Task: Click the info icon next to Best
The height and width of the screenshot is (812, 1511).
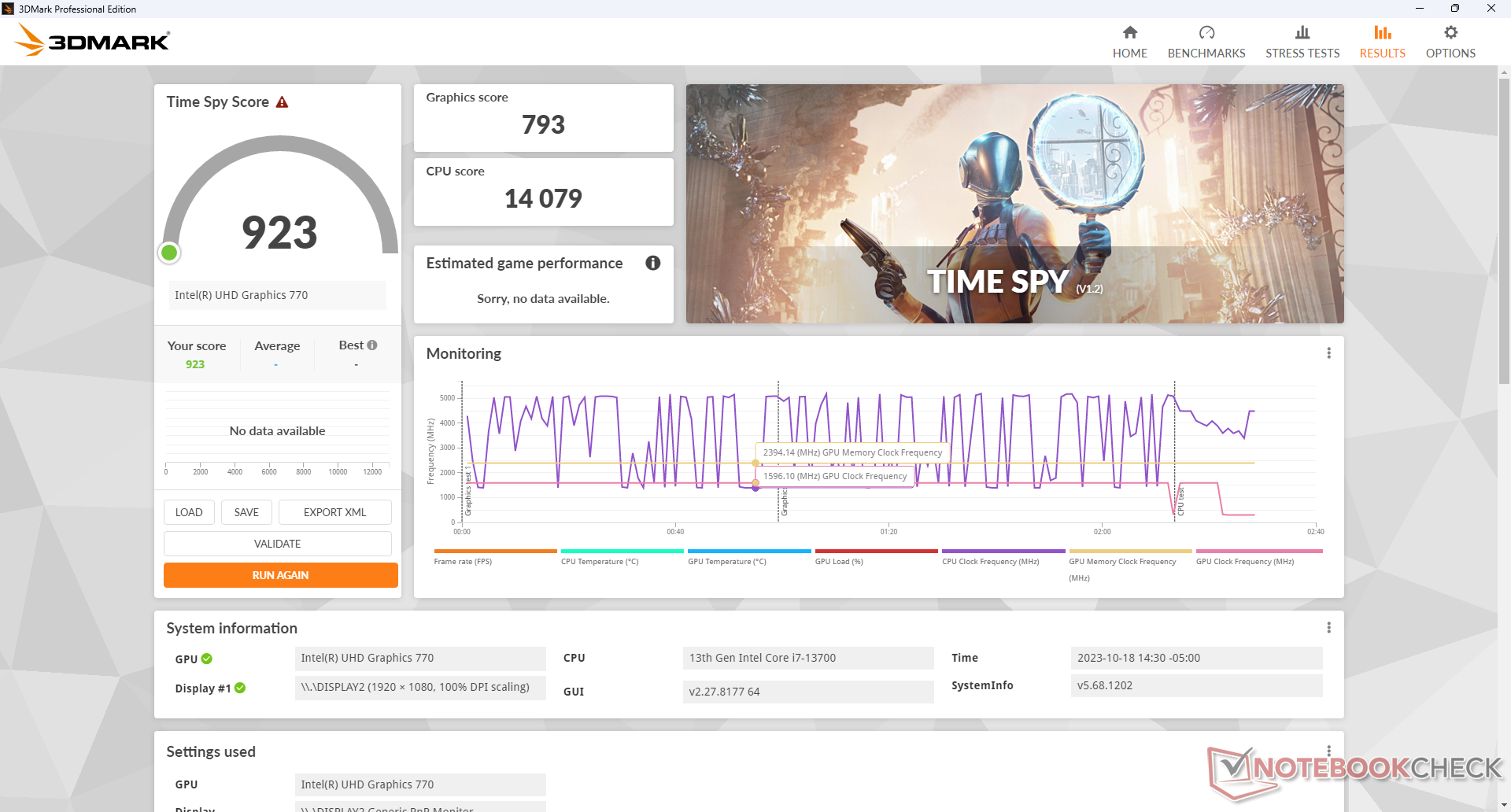Action: [372, 345]
